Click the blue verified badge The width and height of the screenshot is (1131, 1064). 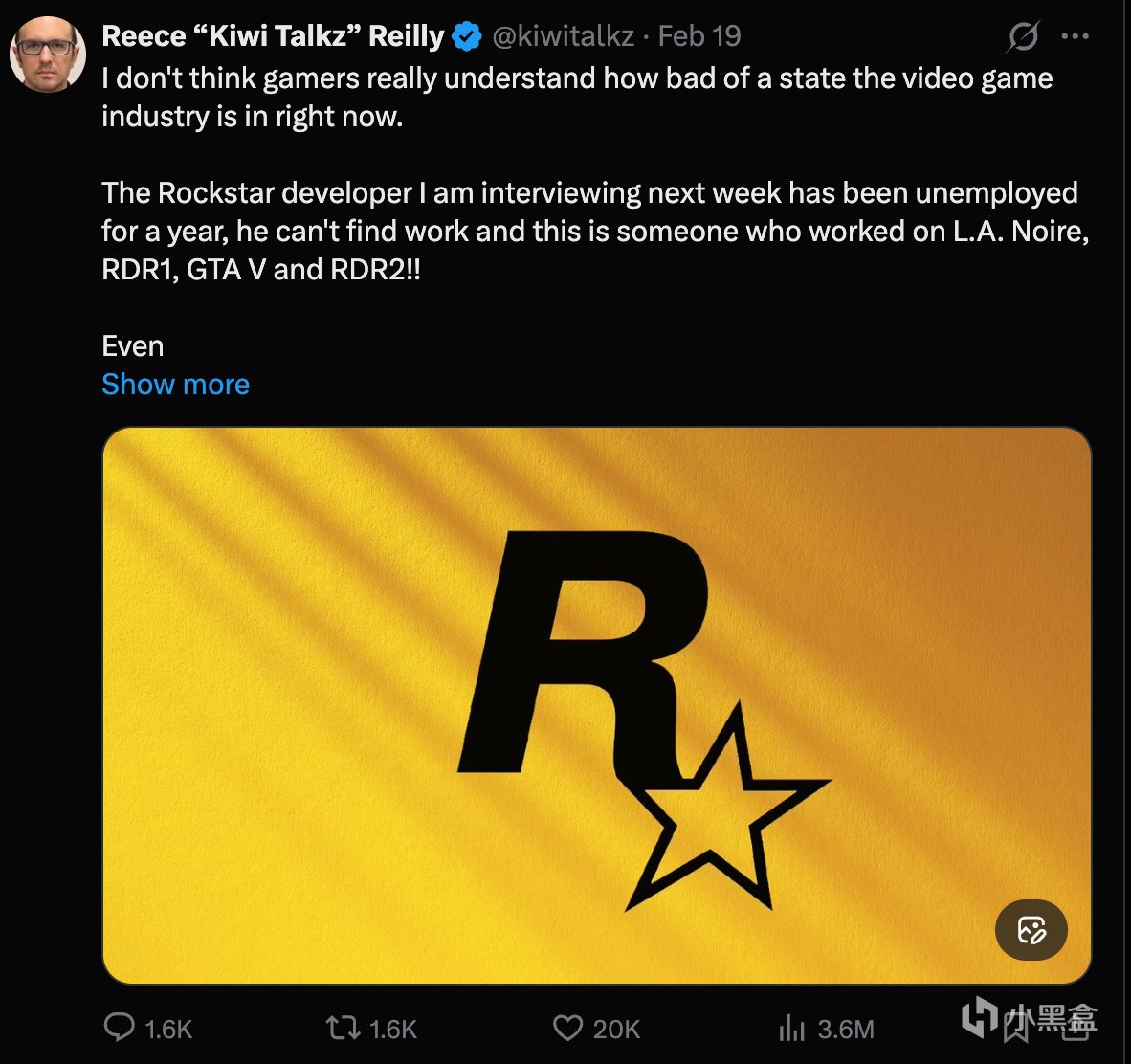(466, 37)
